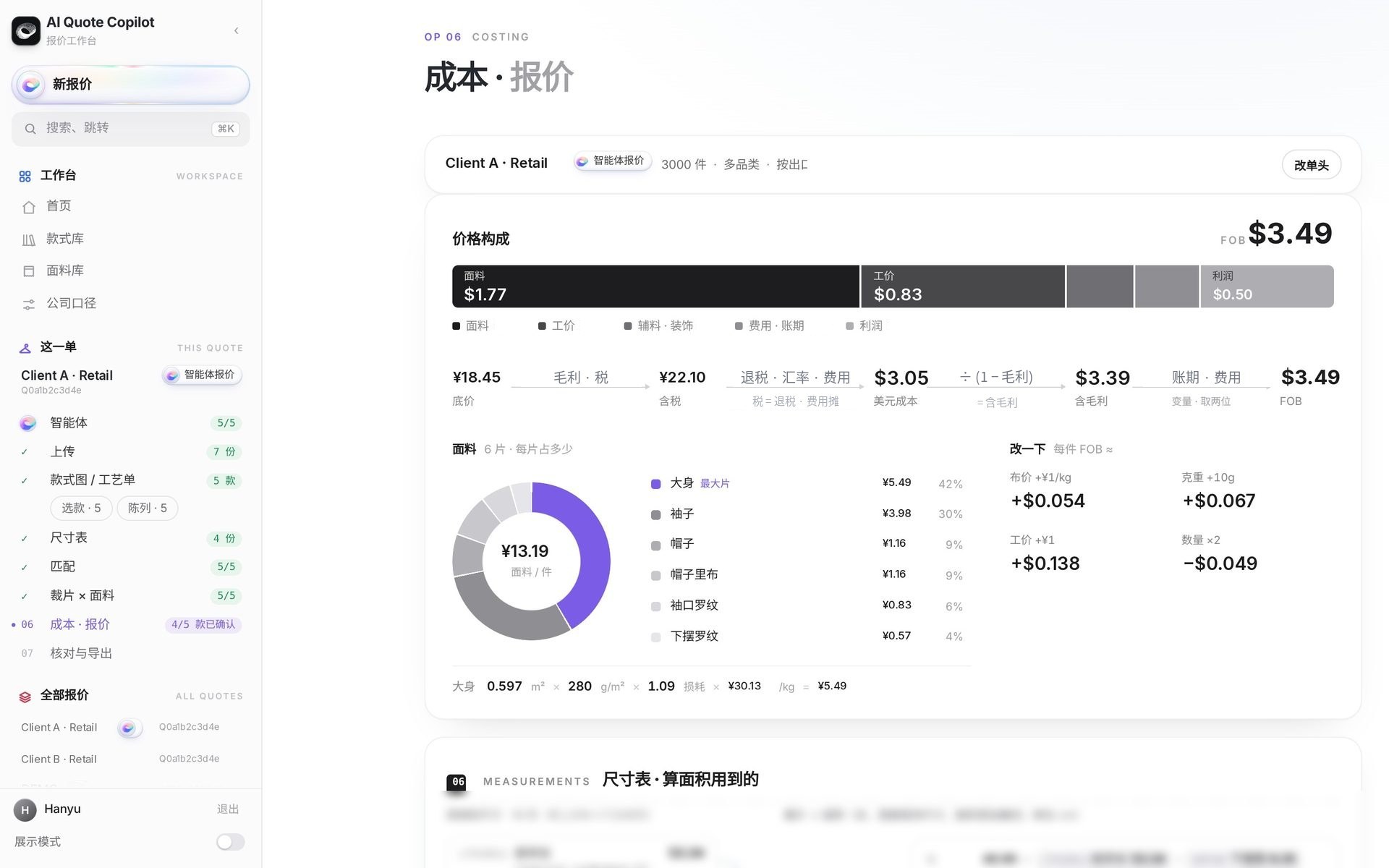Screen dimensions: 1389x868
Task: Click 布价 +¥1/kg adjustment +$0.054
Action: (1048, 491)
